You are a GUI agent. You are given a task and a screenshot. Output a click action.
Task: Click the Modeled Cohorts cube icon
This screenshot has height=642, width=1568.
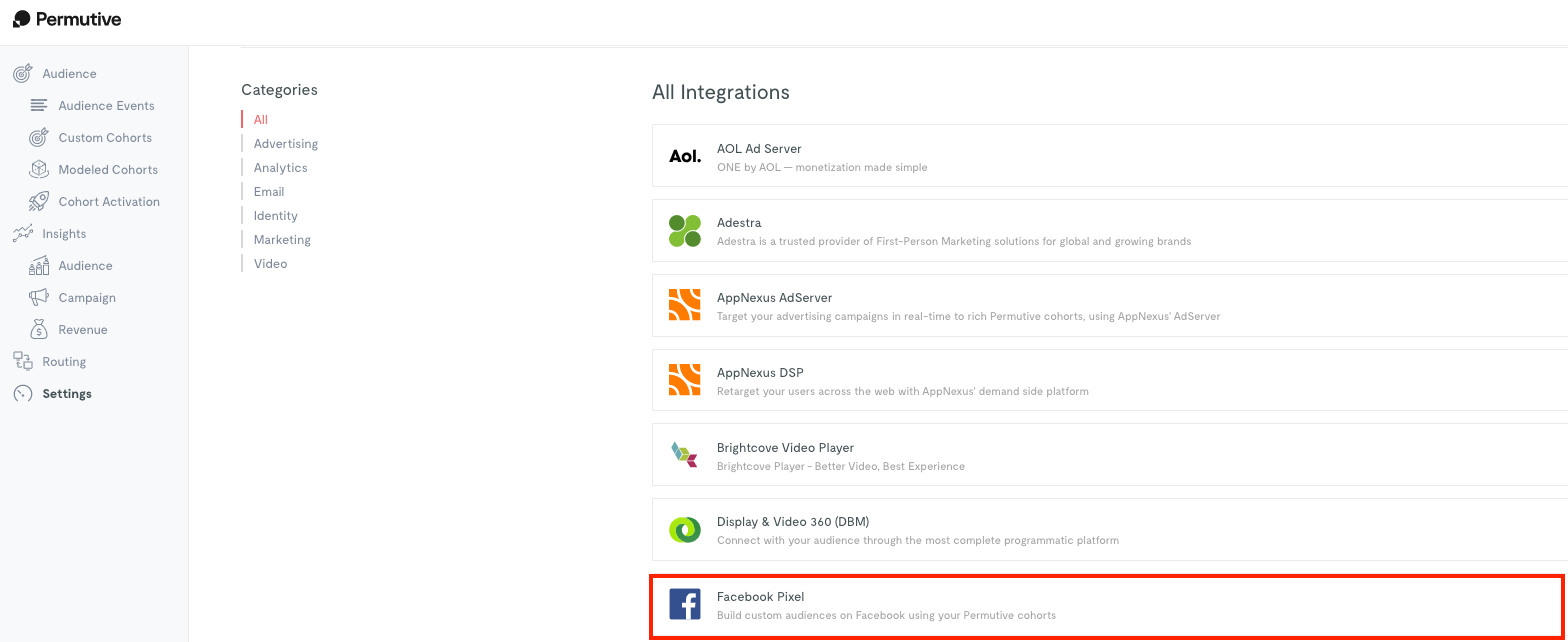point(39,170)
